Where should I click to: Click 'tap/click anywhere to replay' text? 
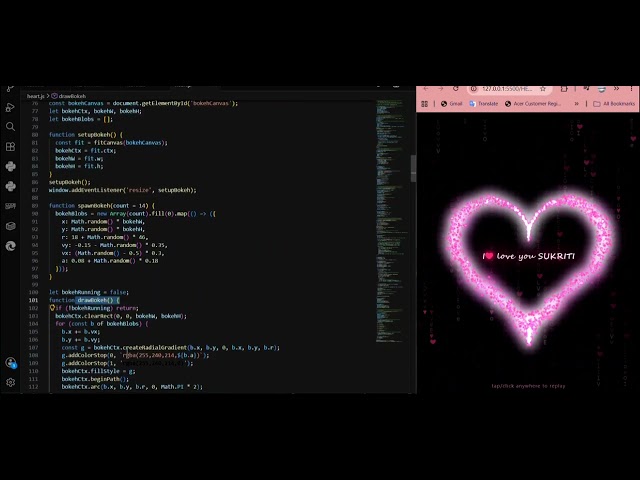point(528,386)
